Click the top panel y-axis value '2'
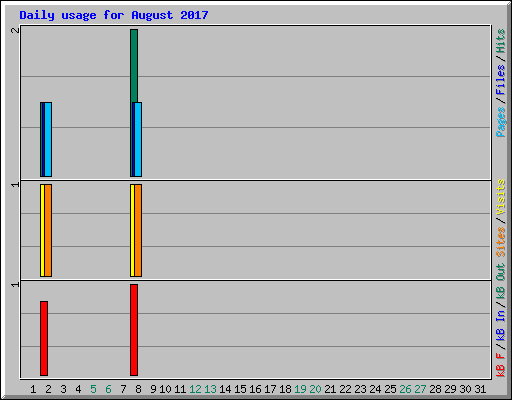This screenshot has height=400, width=512. 15,30
